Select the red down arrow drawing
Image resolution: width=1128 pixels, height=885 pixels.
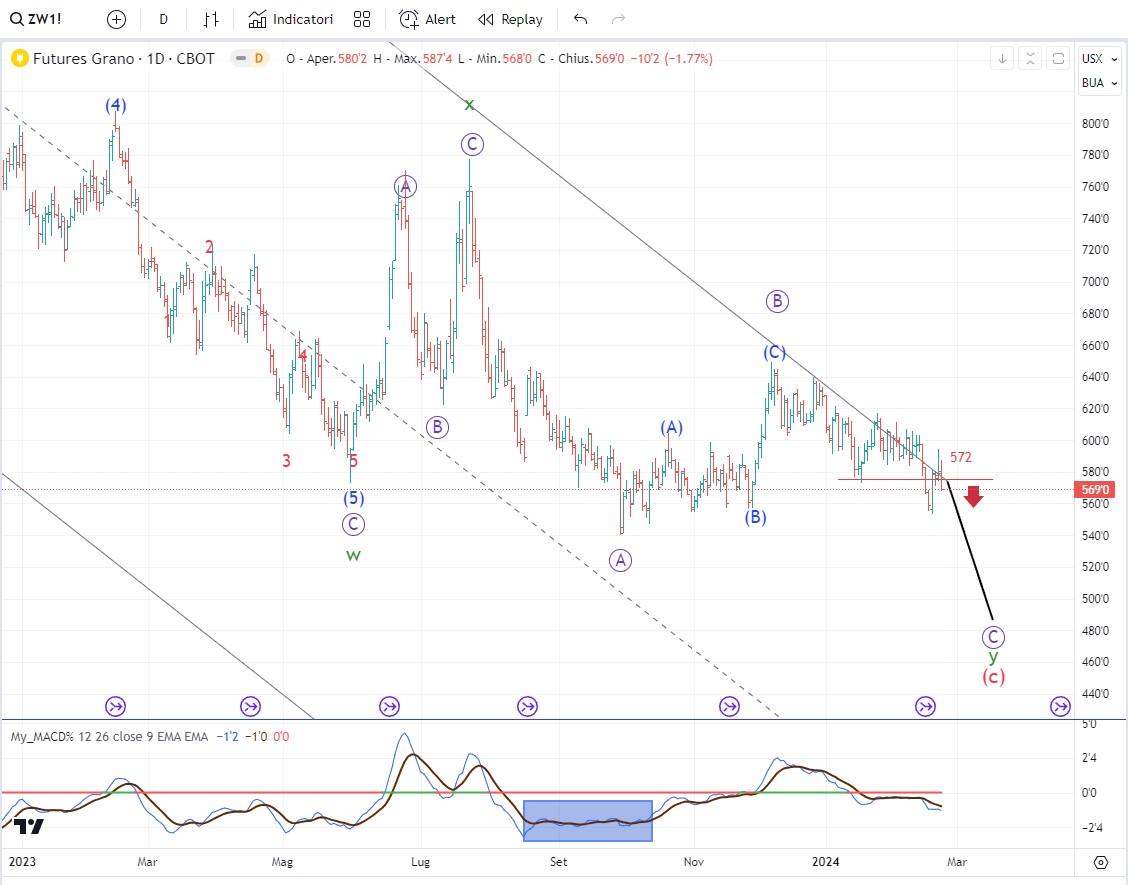click(973, 496)
